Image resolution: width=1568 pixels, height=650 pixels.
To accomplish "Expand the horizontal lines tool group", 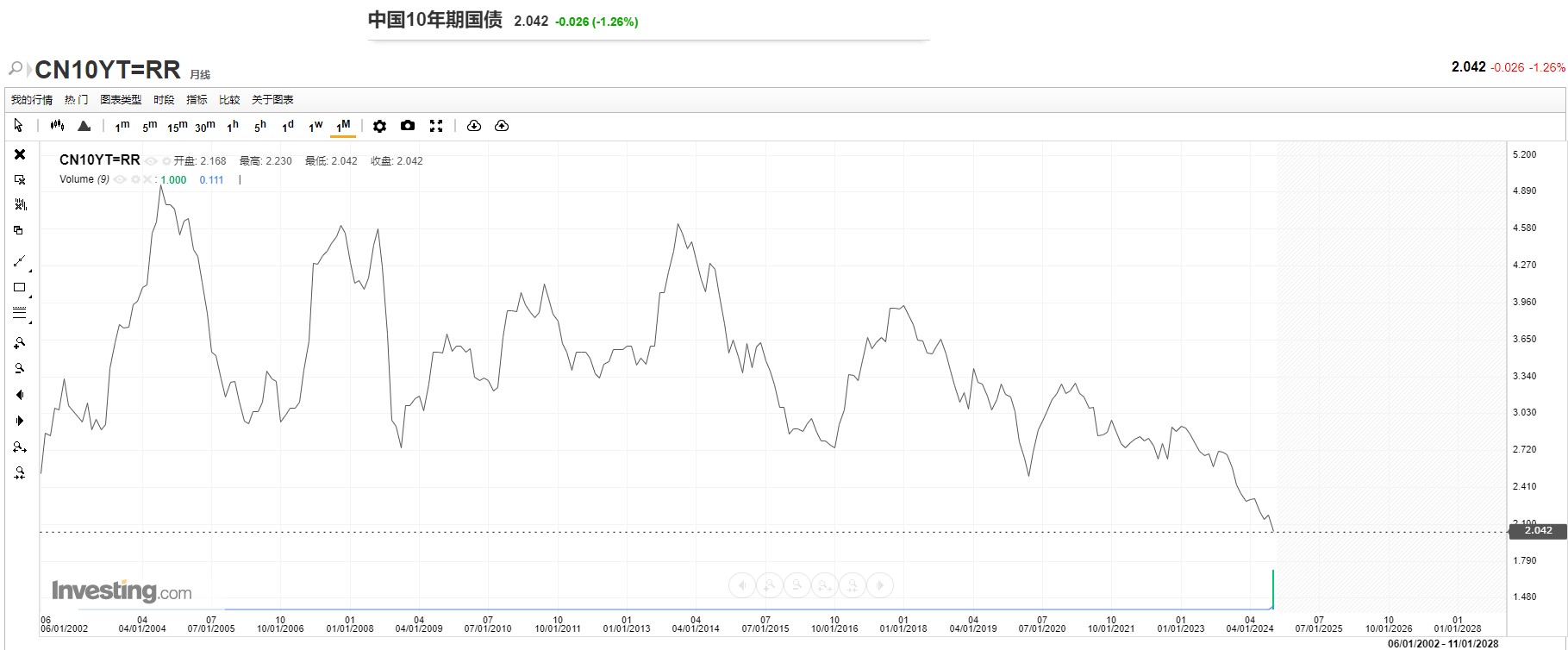I will coord(30,322).
